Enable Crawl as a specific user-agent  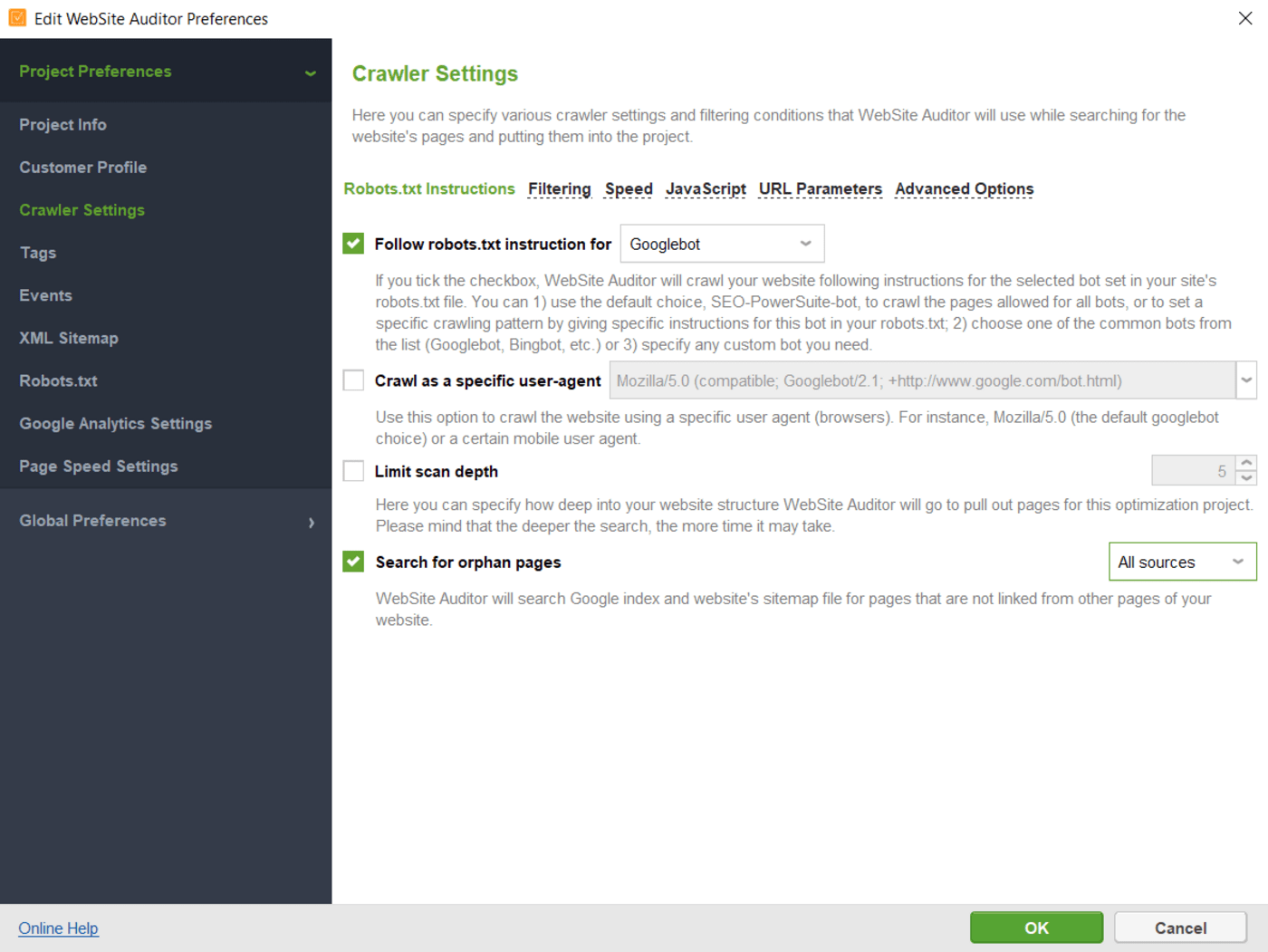353,380
